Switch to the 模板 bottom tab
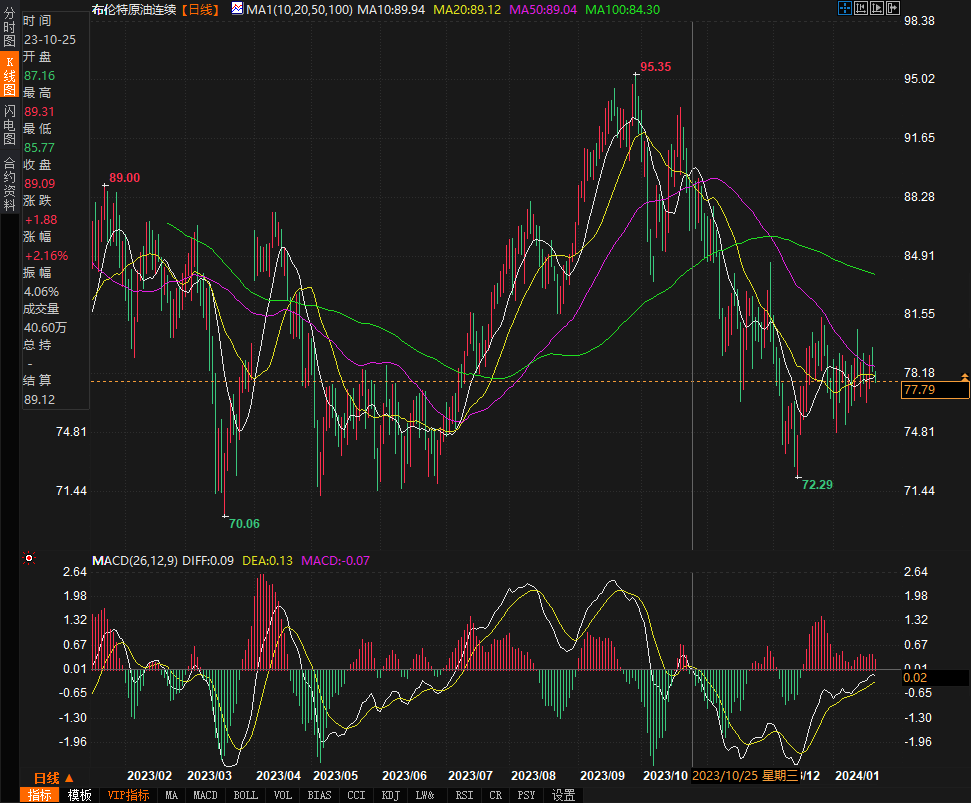 [x=79, y=795]
